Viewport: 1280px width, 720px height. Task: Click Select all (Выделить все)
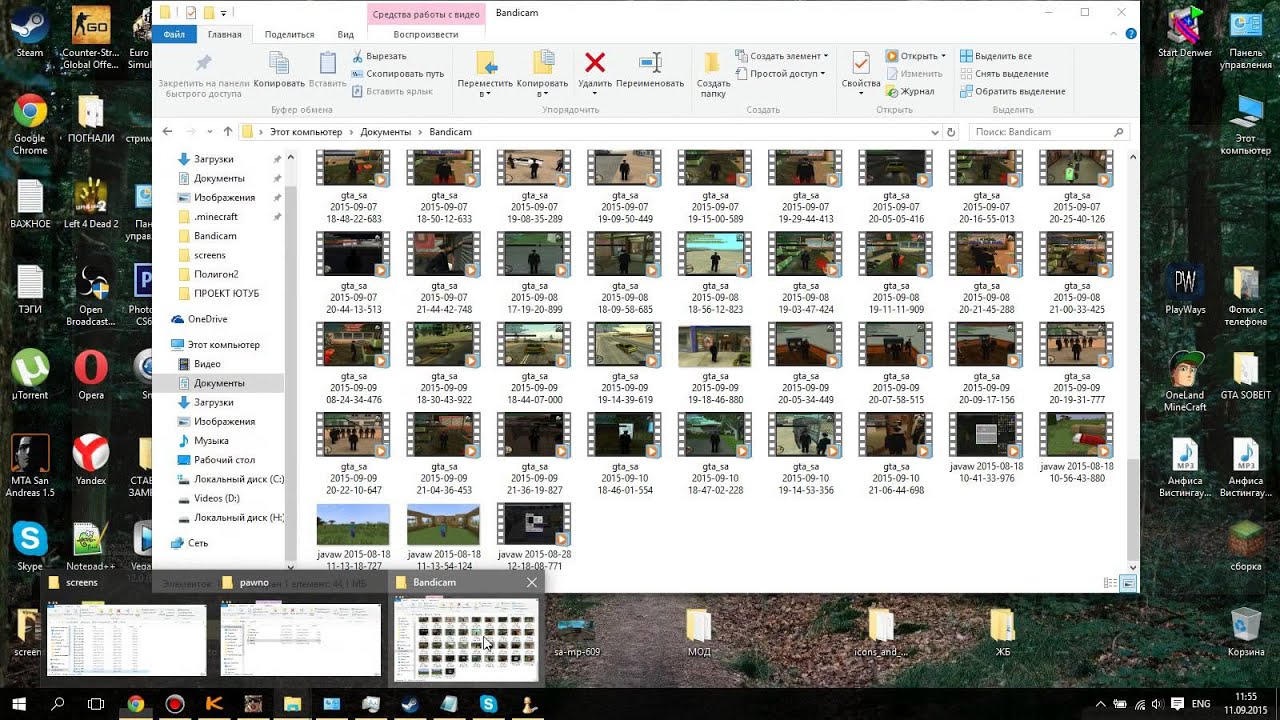[x=996, y=56]
